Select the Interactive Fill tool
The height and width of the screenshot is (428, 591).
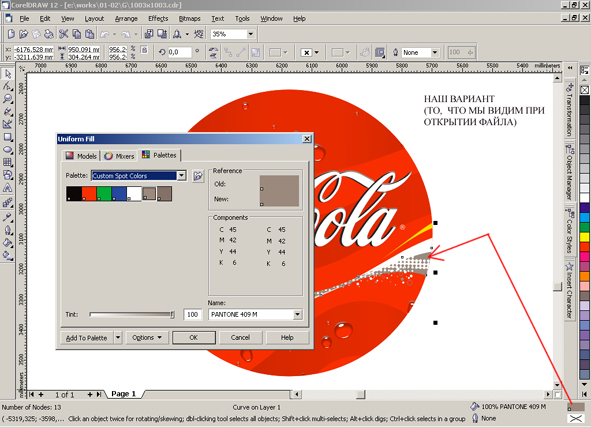click(8, 256)
